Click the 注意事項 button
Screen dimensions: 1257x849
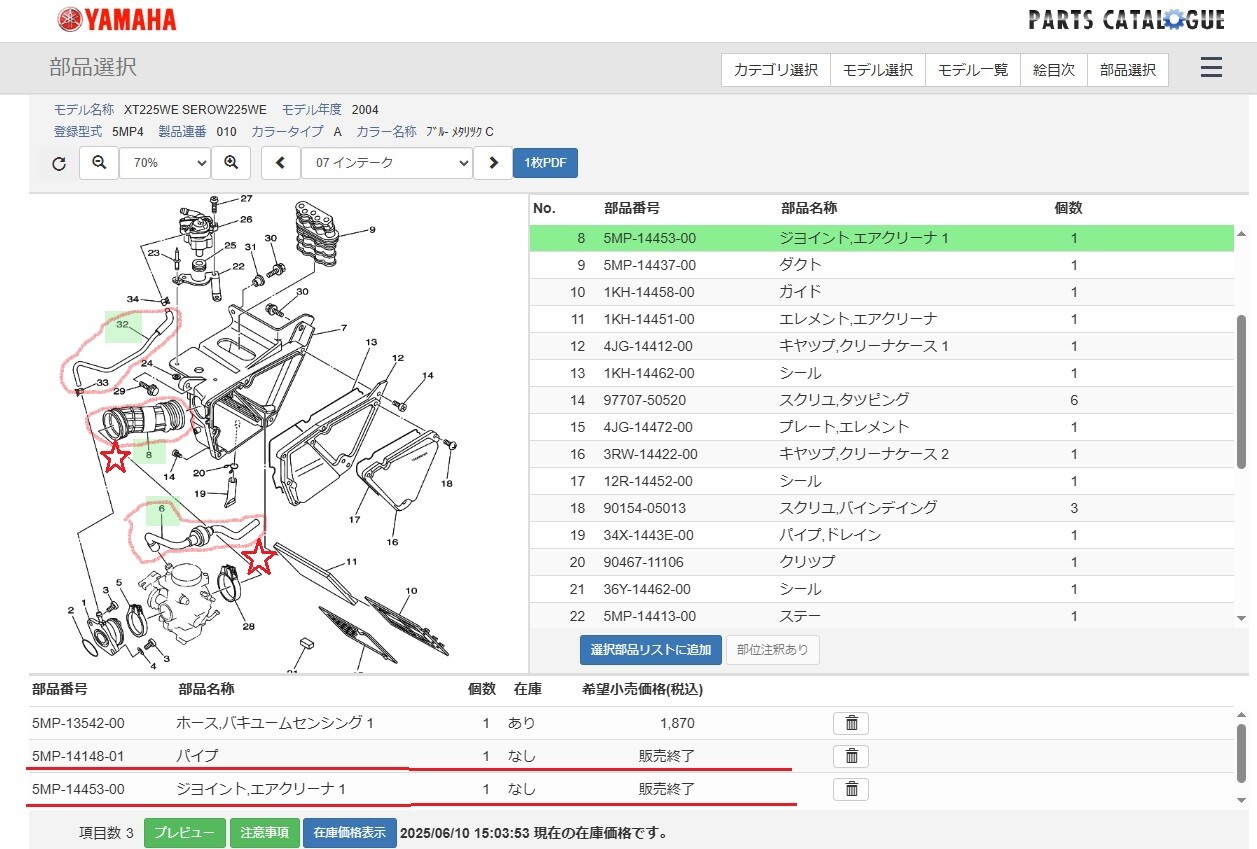click(265, 832)
